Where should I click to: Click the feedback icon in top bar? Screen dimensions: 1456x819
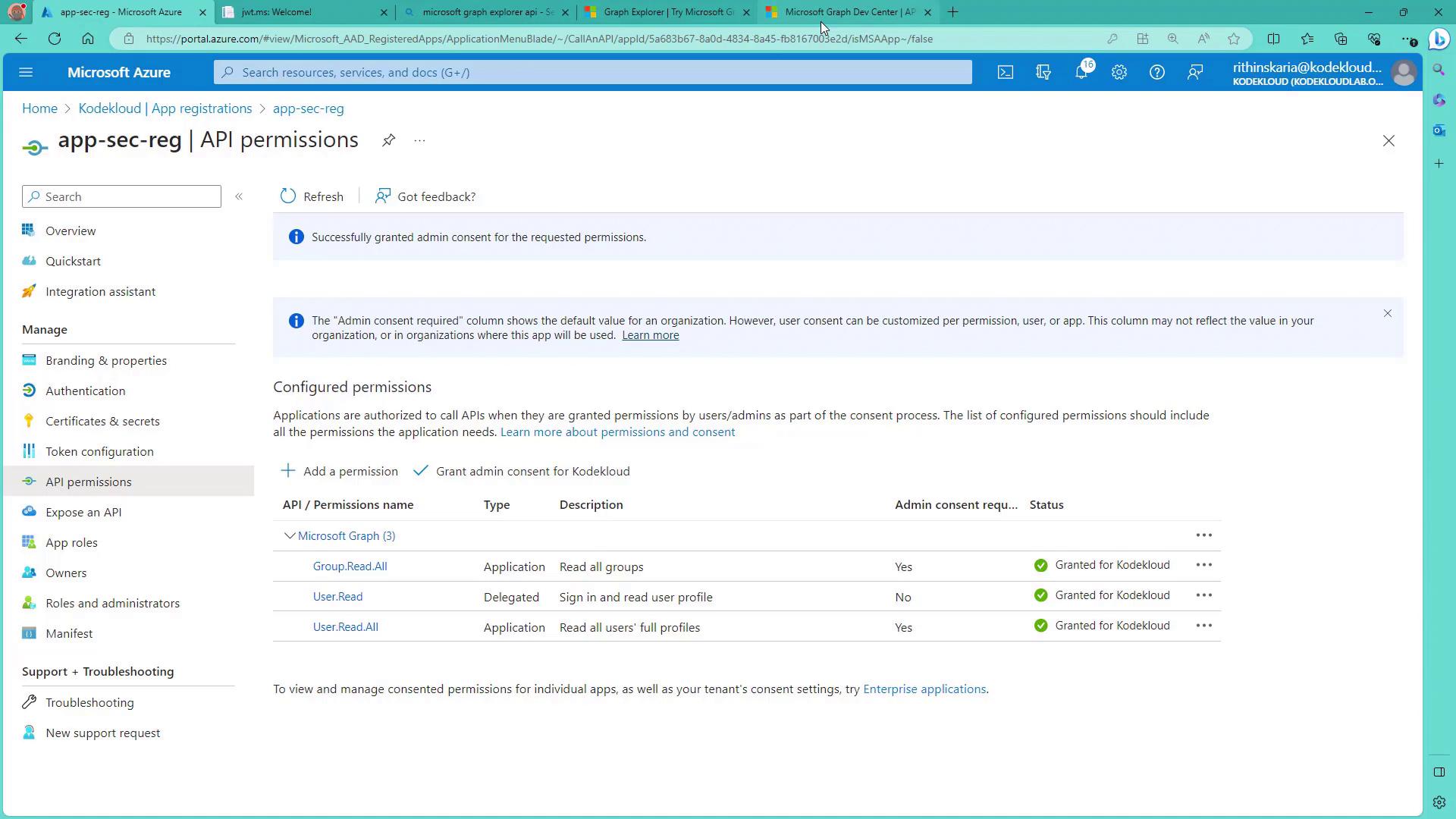click(1195, 72)
